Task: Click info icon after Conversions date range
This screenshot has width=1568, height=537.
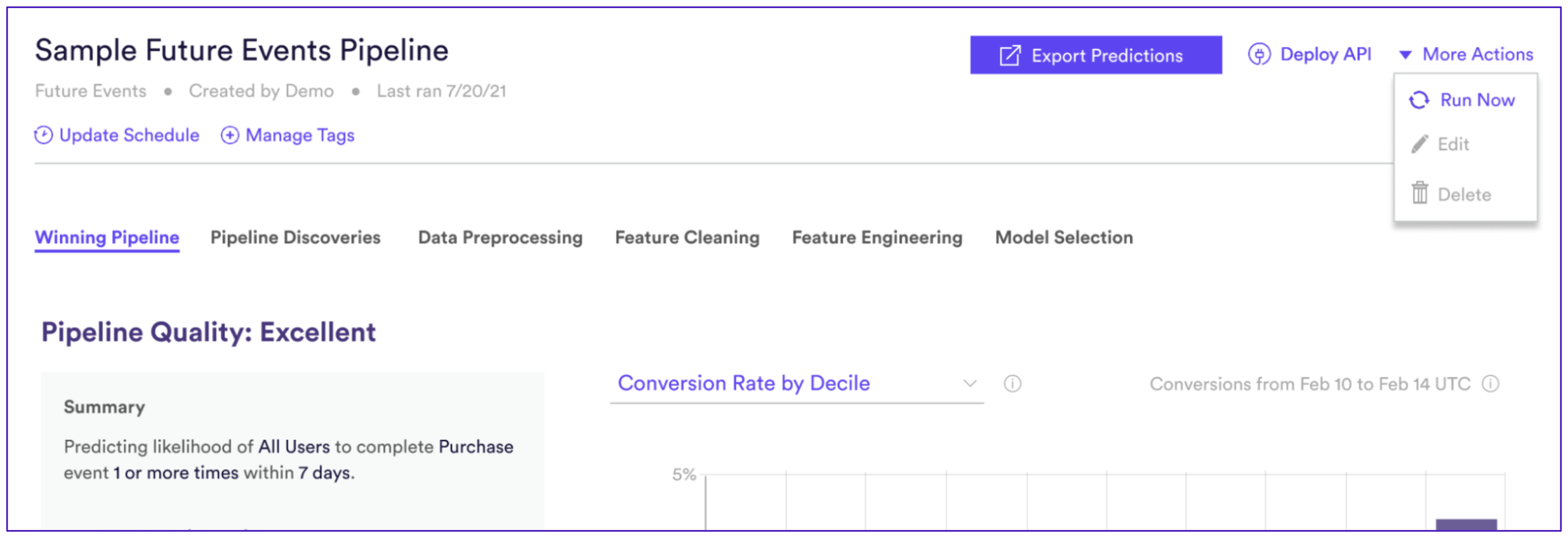Action: pos(1490,384)
